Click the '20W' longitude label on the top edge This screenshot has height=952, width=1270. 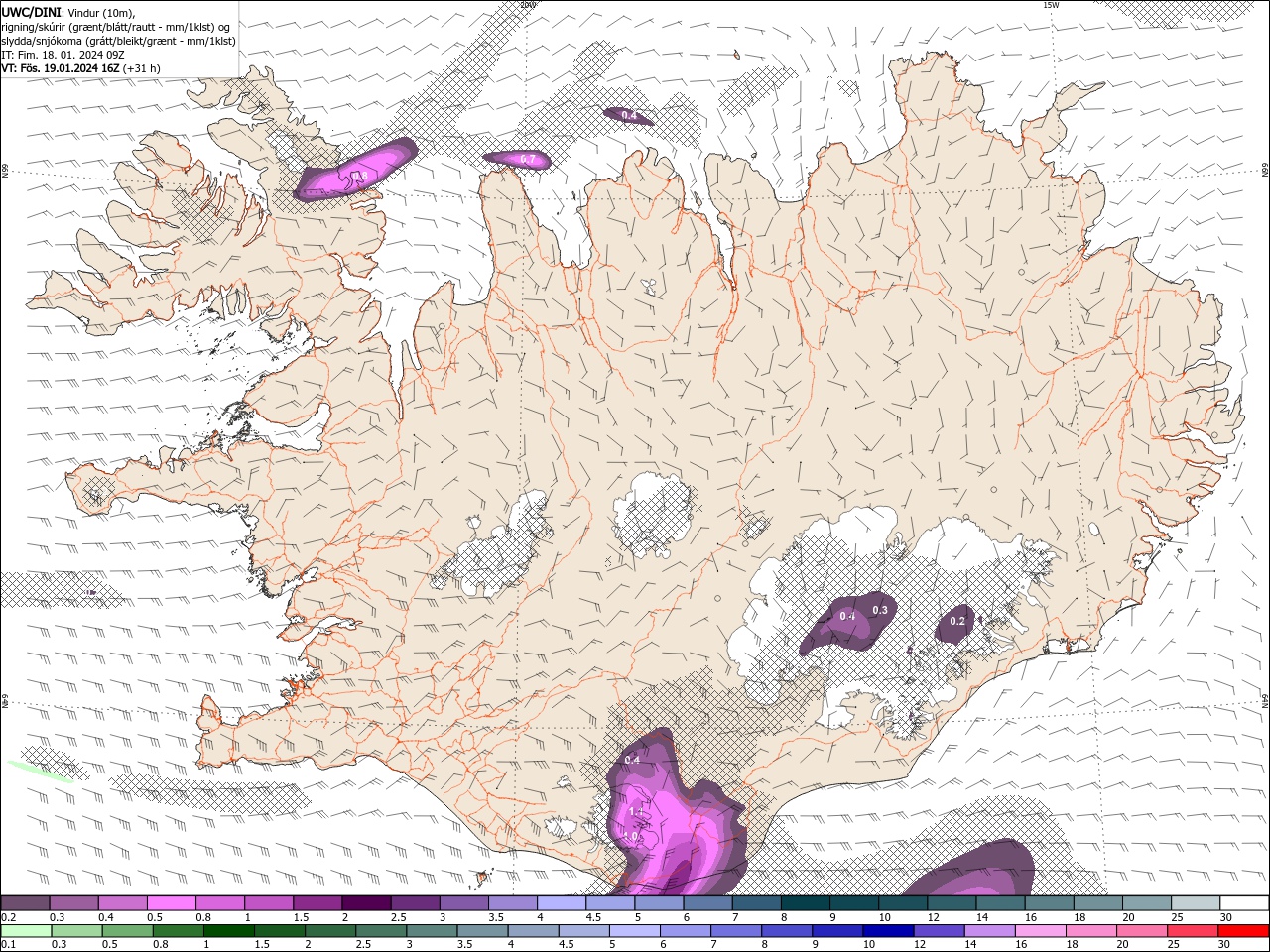528,5
